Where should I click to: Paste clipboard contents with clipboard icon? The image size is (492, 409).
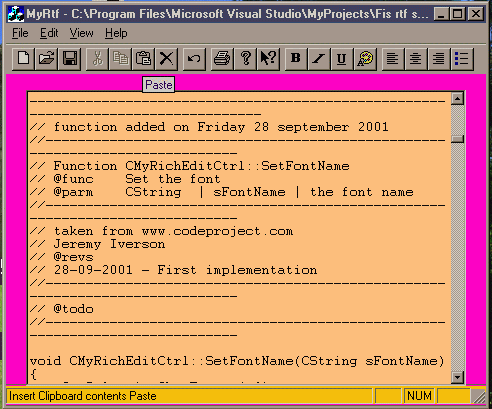tap(143, 59)
